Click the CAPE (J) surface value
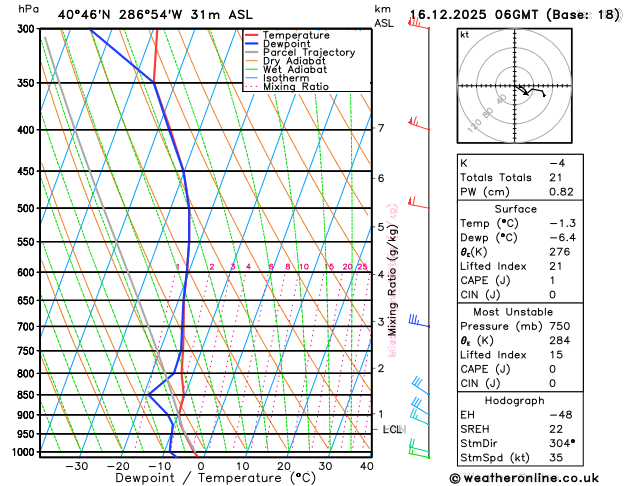 (552, 280)
